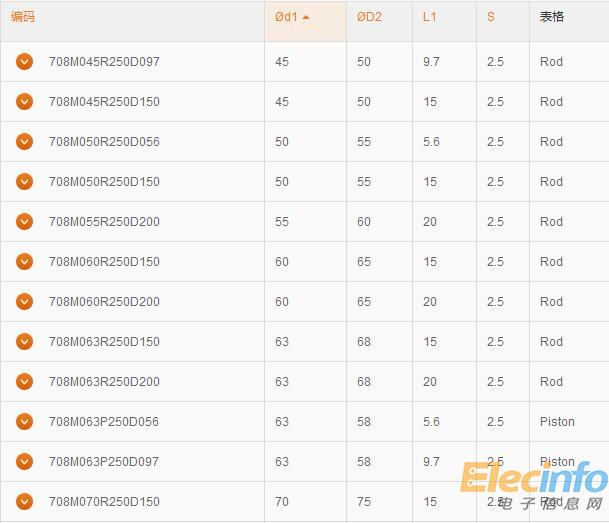Screen dimensions: 609x523
Task: Open part number 708M055R250D200 link
Action: [x=104, y=222]
